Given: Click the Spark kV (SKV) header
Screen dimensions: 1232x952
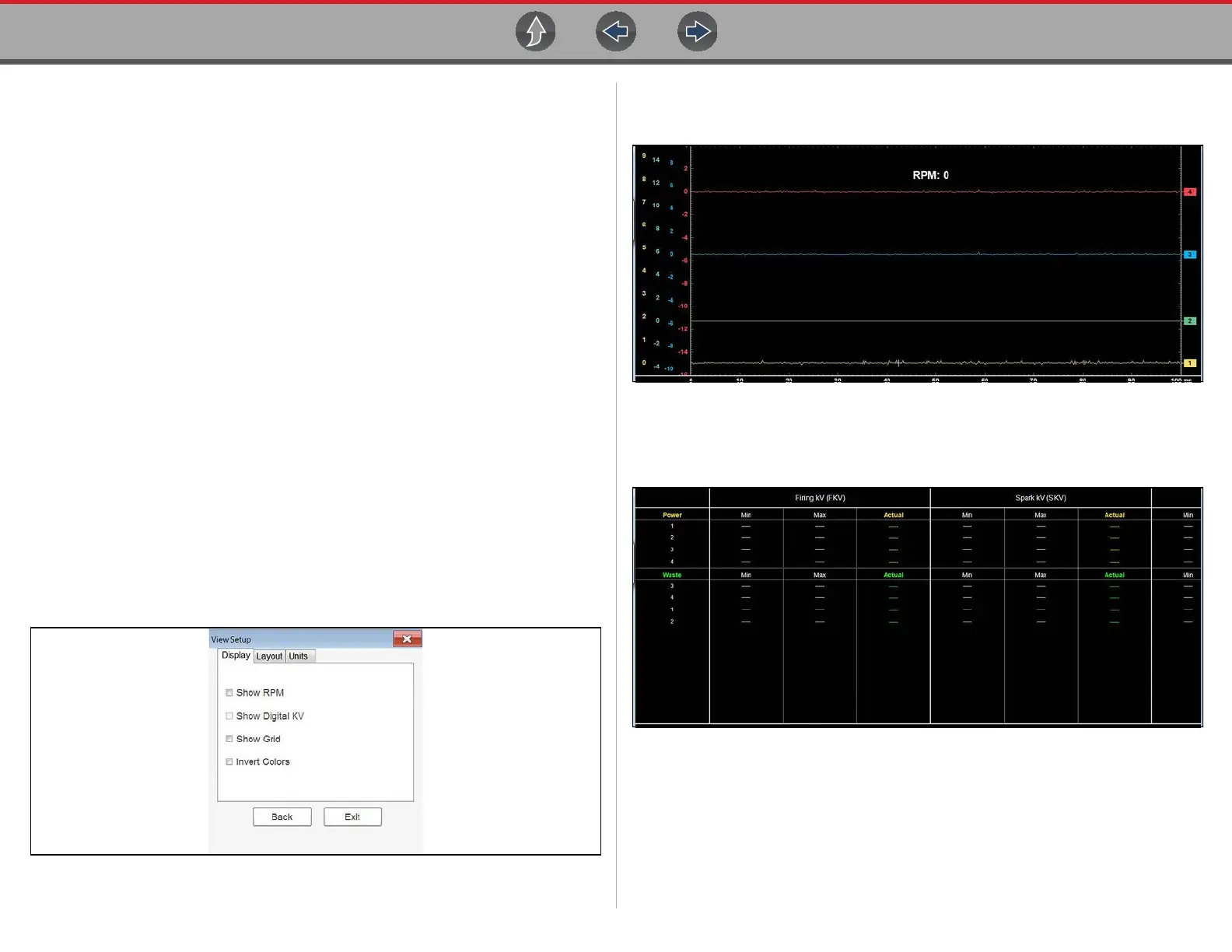Looking at the screenshot, I should coord(1041,498).
